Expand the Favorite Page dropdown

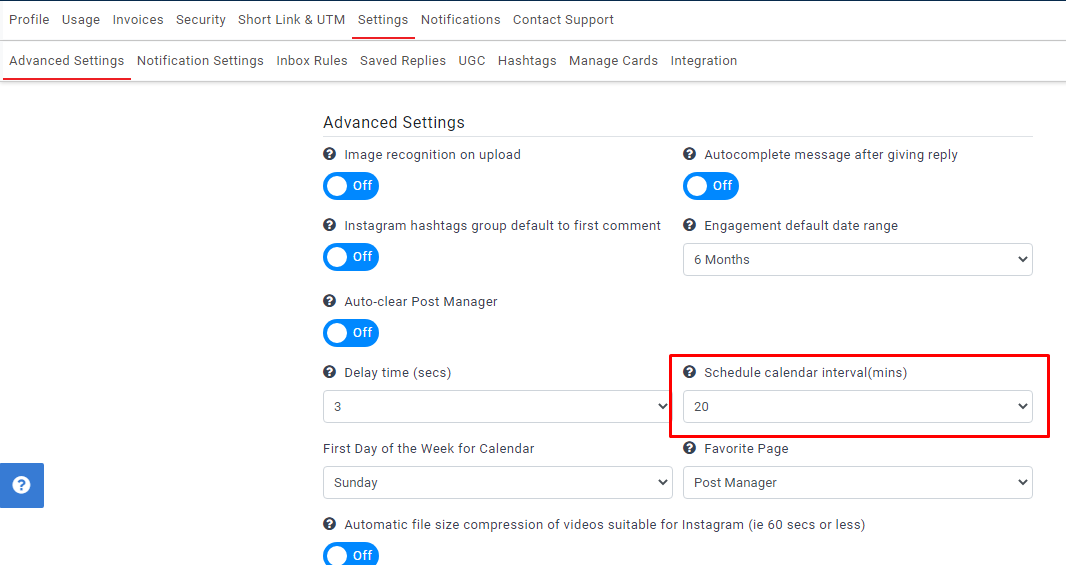pos(857,483)
